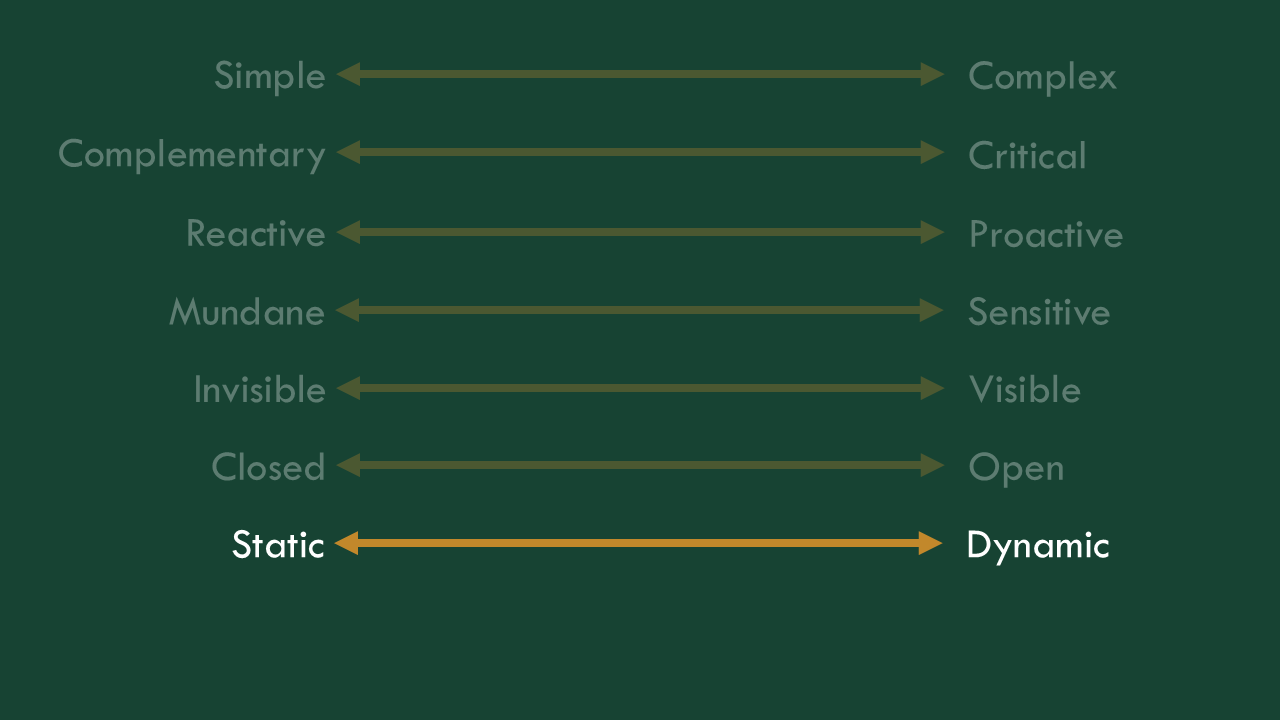The height and width of the screenshot is (720, 1280).
Task: Select the orange Static–Dynamic arrow line
Action: click(639, 543)
